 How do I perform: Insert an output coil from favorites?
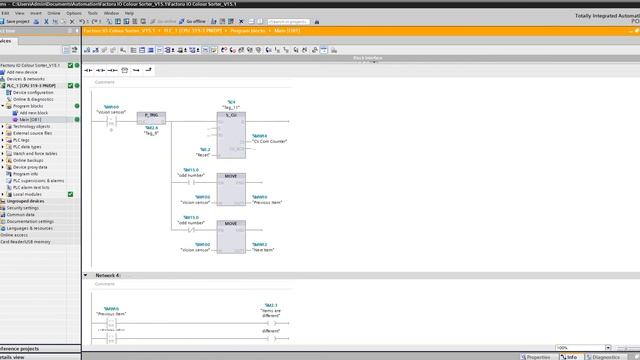(x=112, y=70)
